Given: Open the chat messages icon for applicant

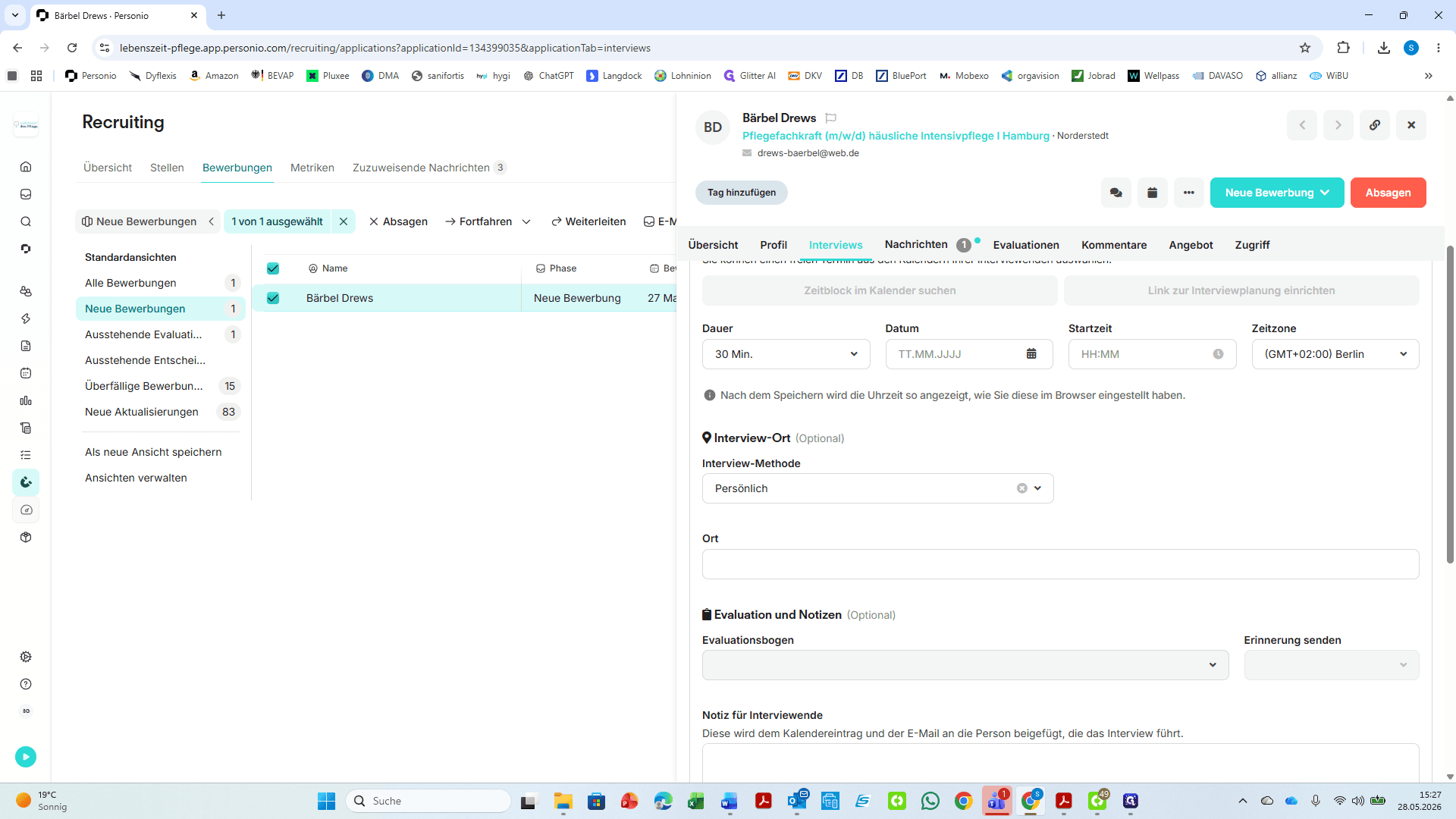Looking at the screenshot, I should 1116,193.
